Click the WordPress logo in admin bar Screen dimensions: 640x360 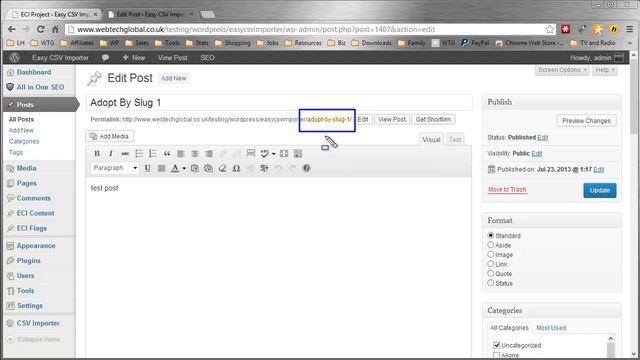pos(15,58)
